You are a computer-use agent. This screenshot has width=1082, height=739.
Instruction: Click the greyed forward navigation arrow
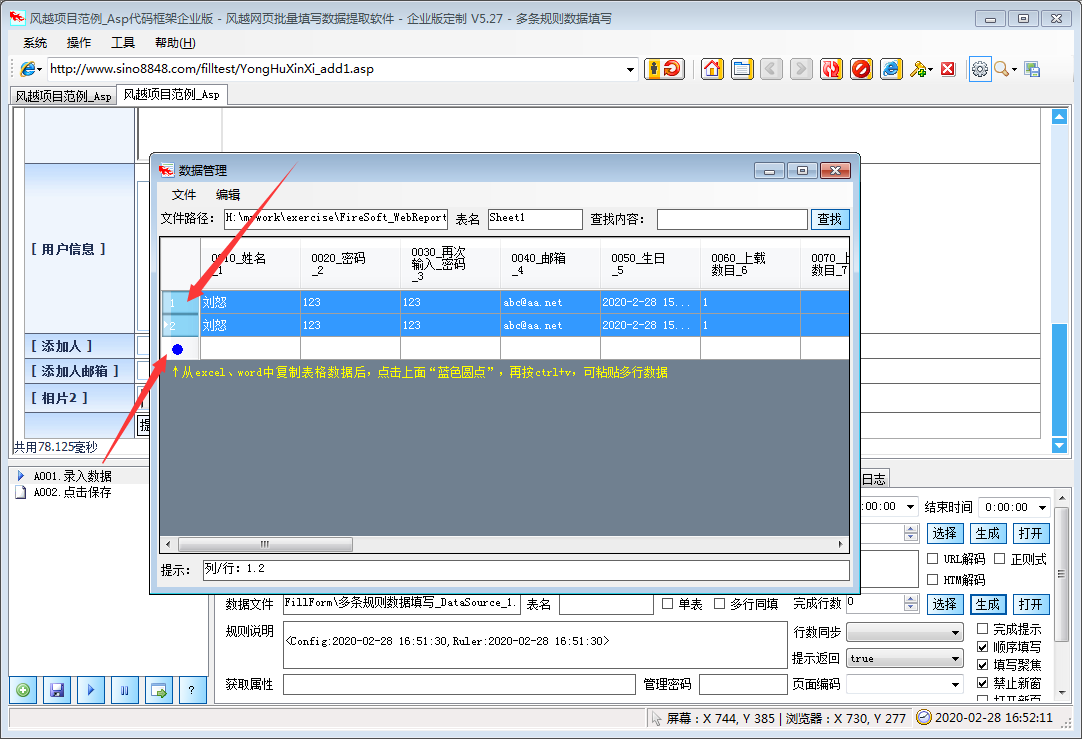[801, 69]
